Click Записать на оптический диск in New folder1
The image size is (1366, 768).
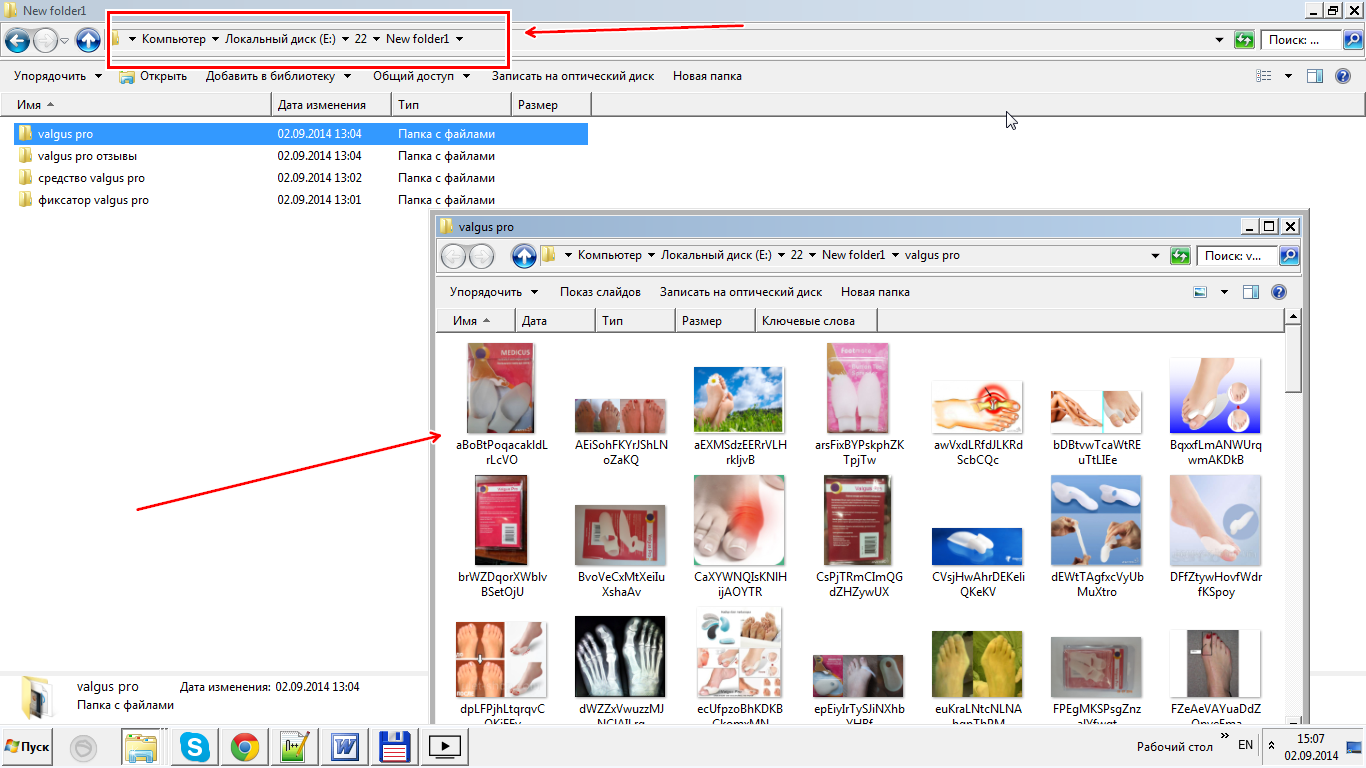click(x=573, y=76)
